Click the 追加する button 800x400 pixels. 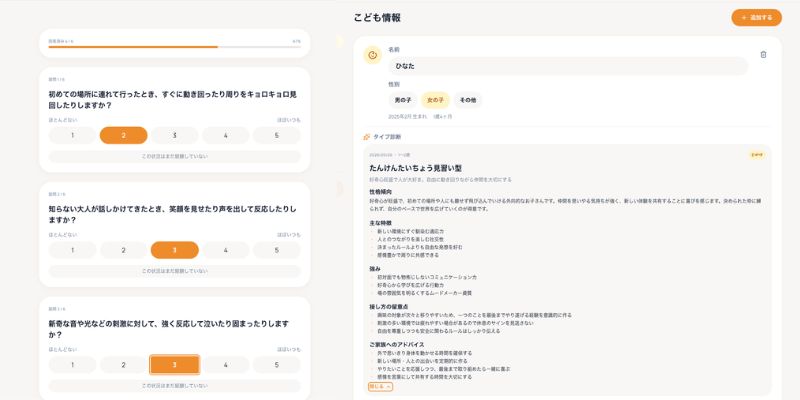click(757, 17)
